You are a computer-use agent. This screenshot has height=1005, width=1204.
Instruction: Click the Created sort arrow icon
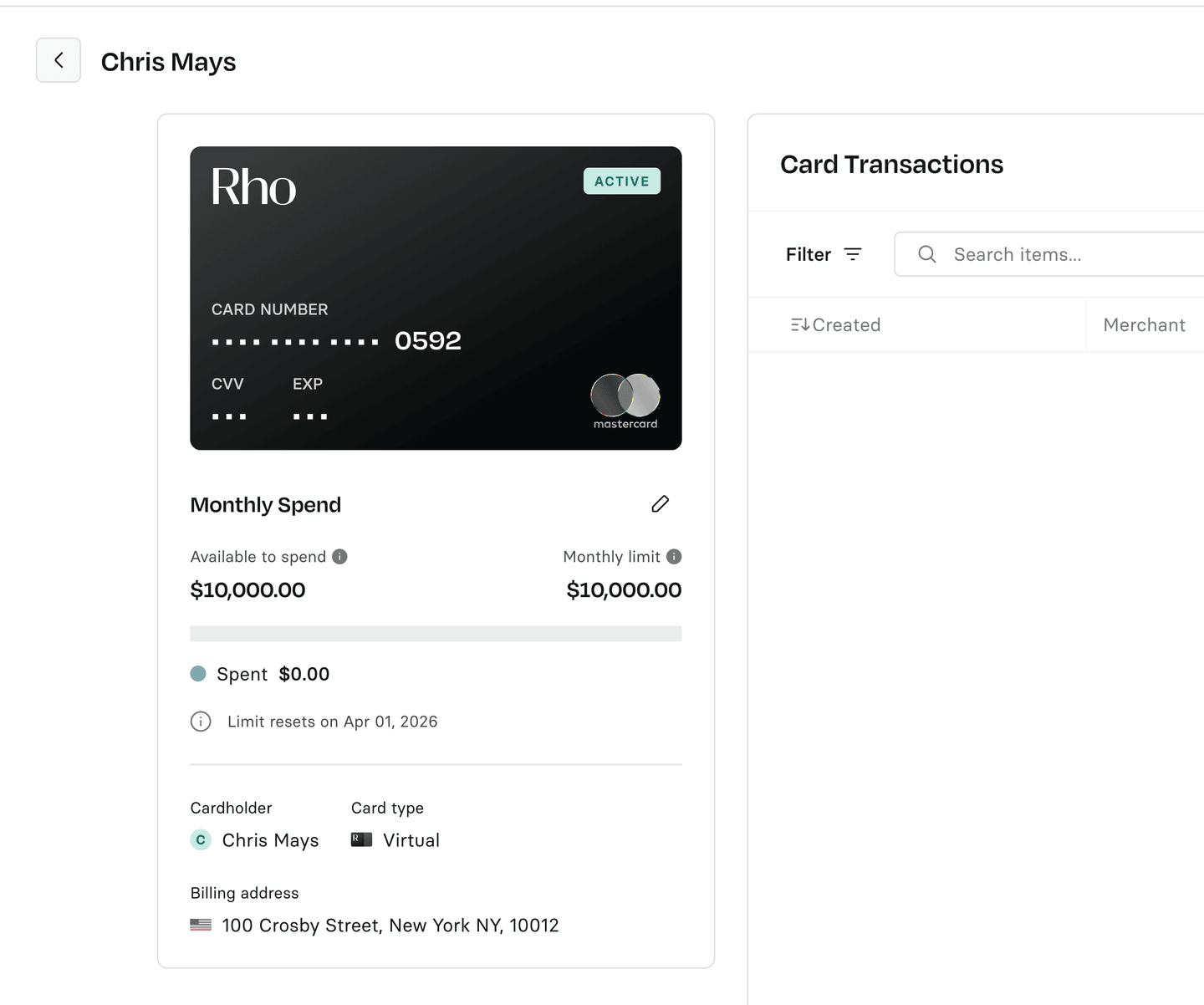(x=799, y=324)
